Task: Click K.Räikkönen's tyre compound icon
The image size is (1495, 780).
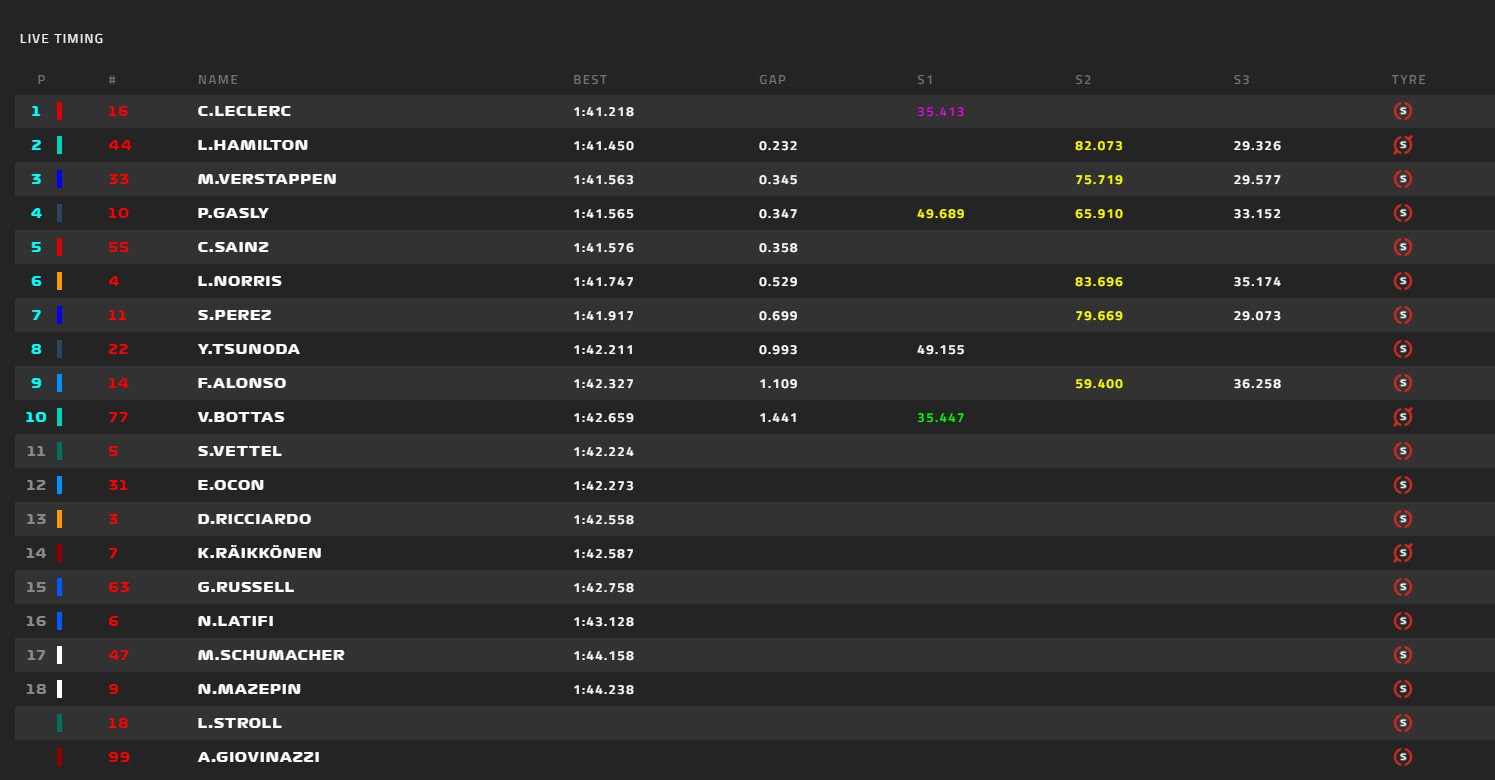Action: (1403, 553)
